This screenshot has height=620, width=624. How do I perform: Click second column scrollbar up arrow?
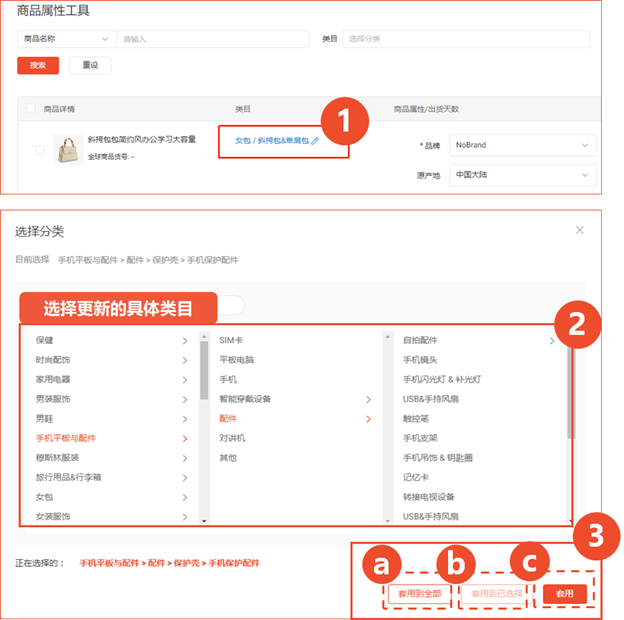tap(388, 336)
